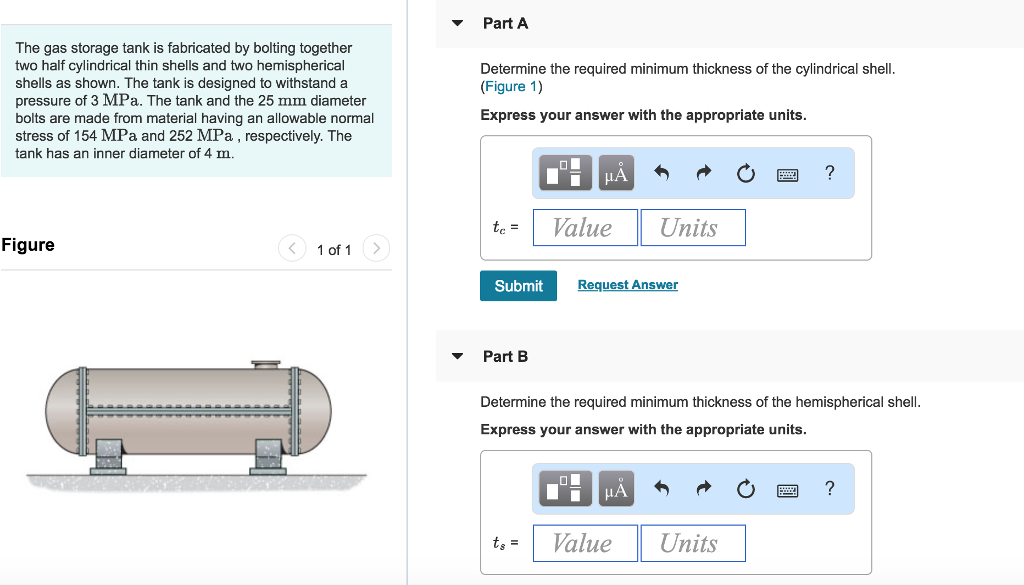This screenshot has width=1024, height=585.
Task: Collapse the Part A section
Action: pyautogui.click(x=456, y=22)
